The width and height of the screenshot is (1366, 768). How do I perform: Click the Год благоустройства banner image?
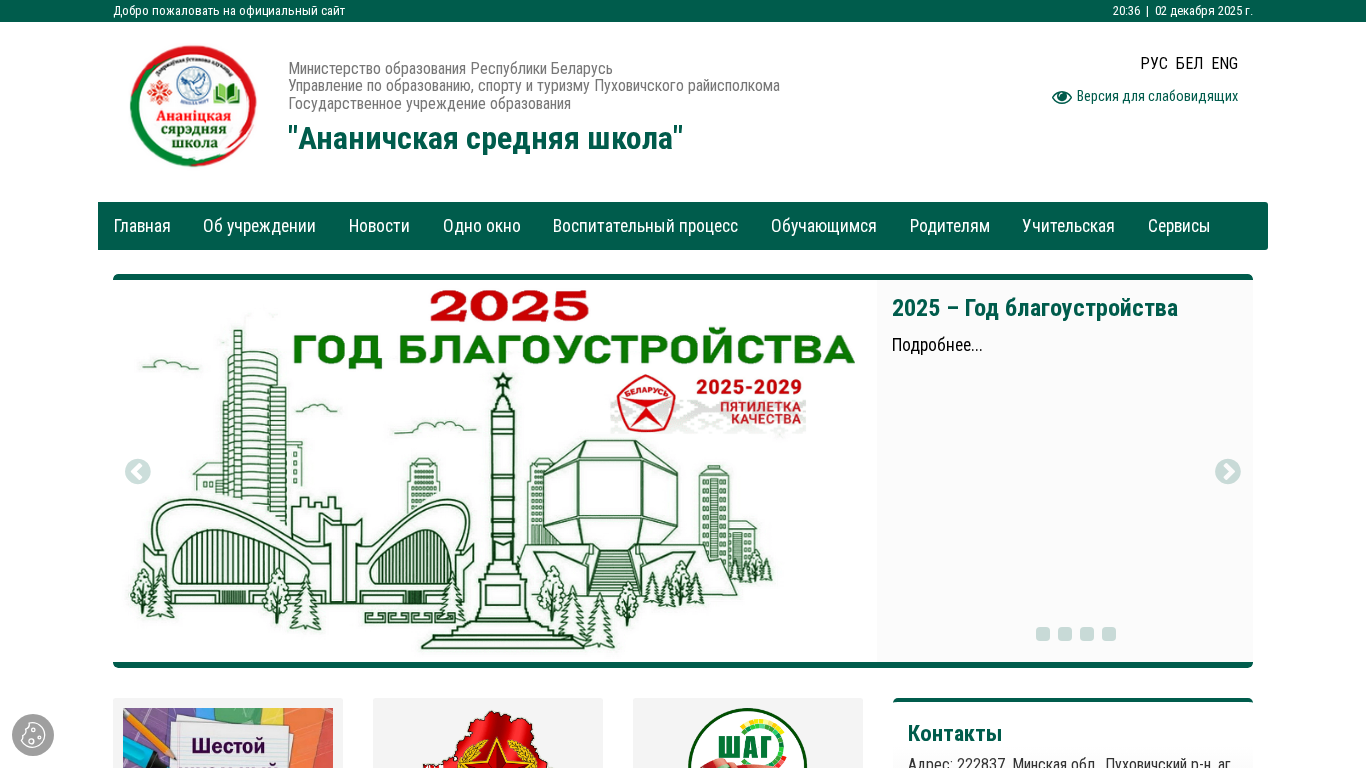495,471
